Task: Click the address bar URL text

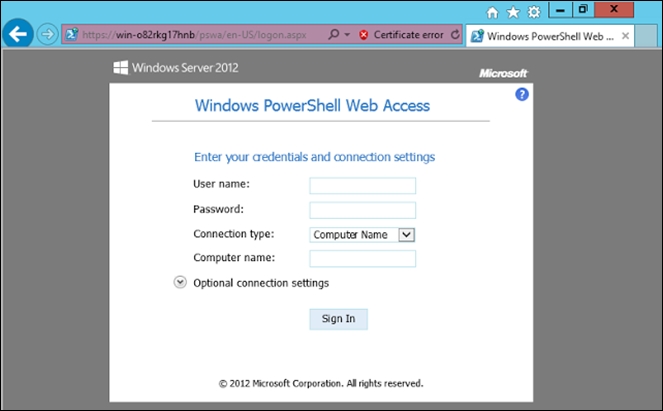Action: [x=194, y=35]
